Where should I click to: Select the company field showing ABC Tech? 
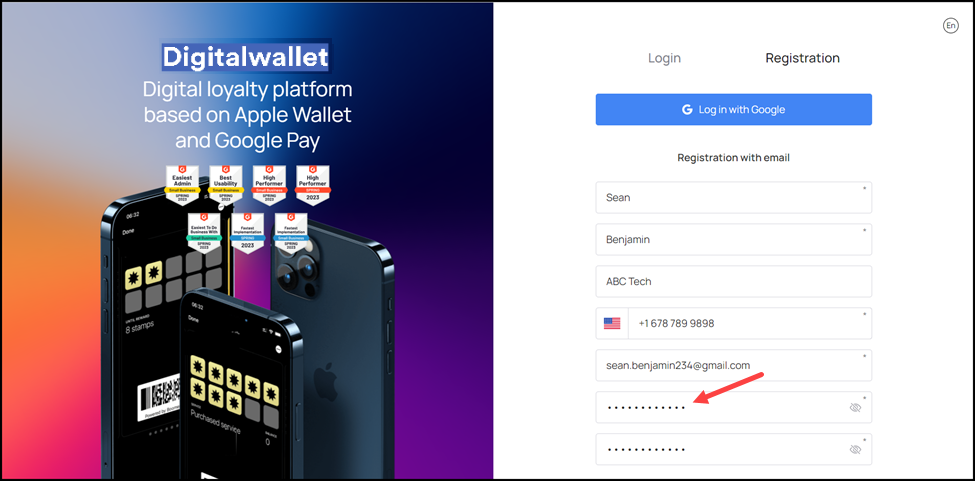tap(734, 282)
